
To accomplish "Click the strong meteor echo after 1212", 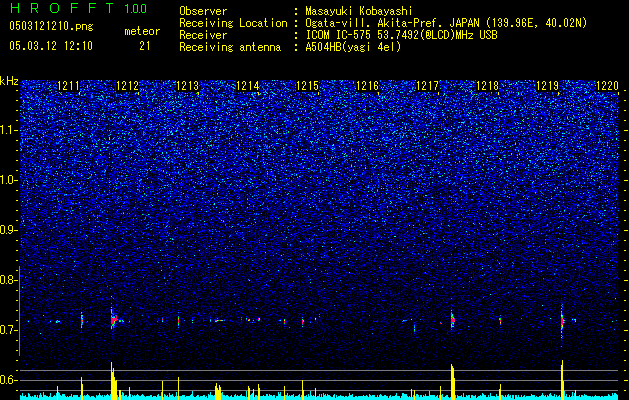I will coord(113,320).
